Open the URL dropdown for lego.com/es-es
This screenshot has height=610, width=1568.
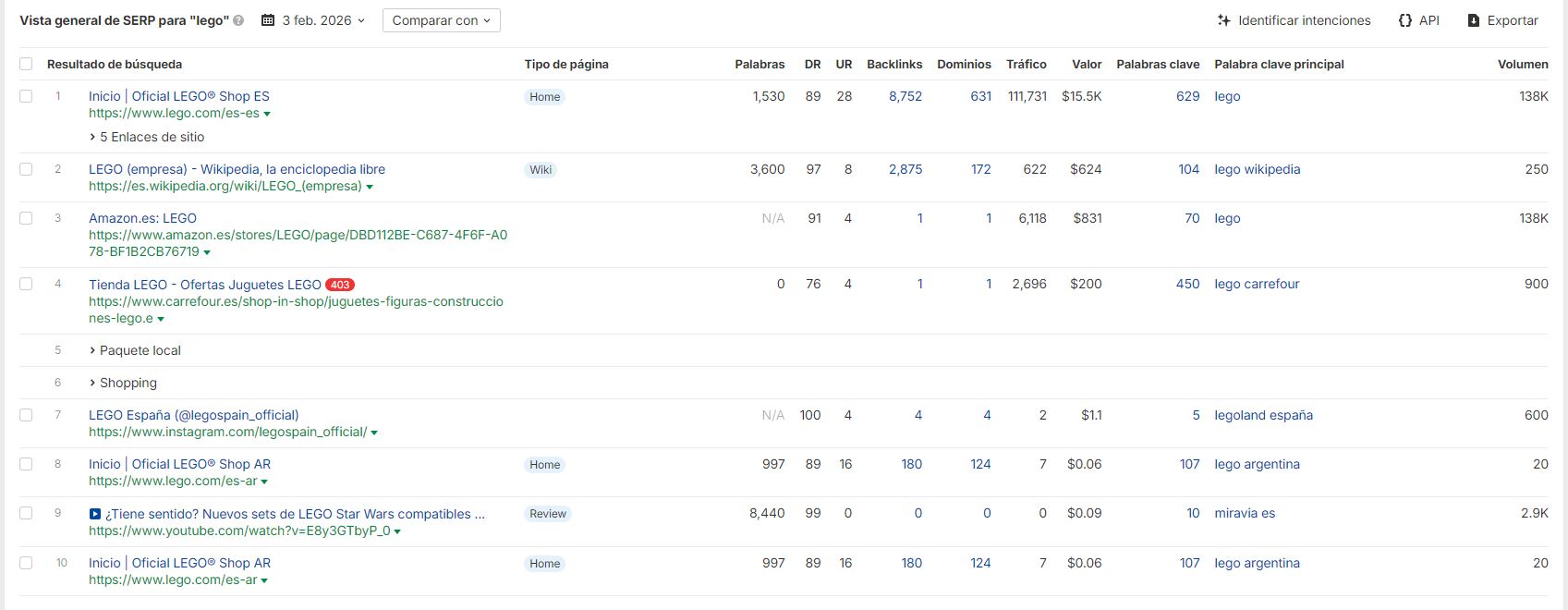coord(267,114)
